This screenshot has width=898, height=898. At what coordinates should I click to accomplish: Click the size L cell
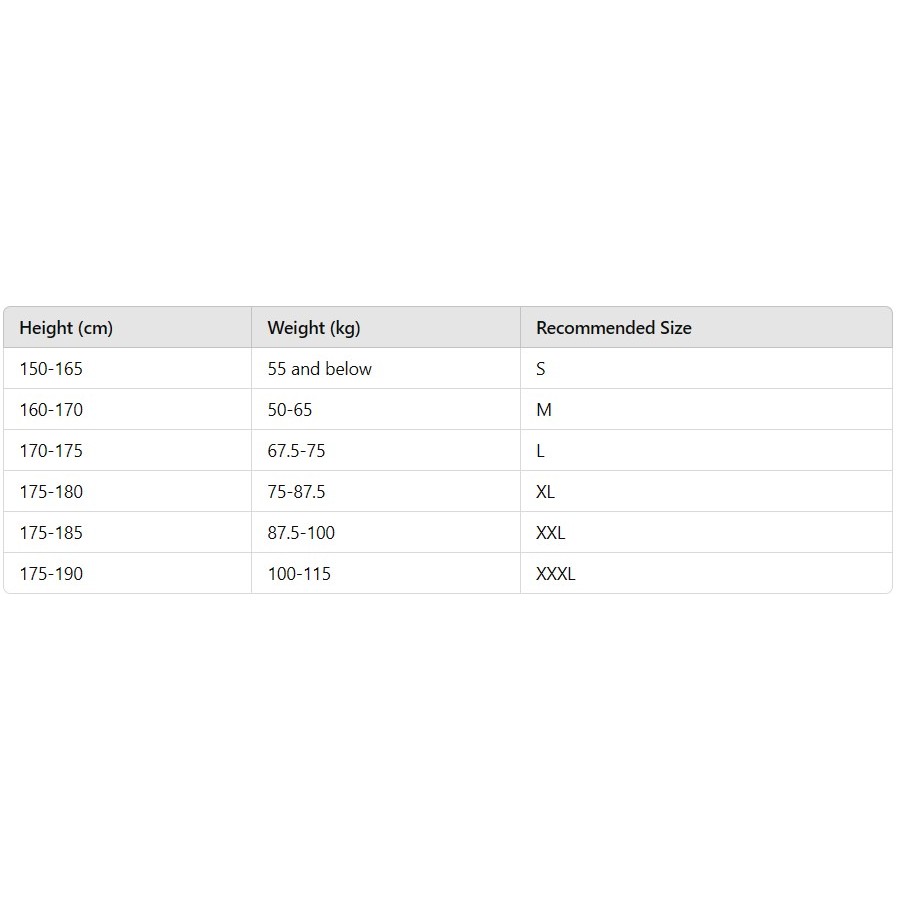click(706, 450)
